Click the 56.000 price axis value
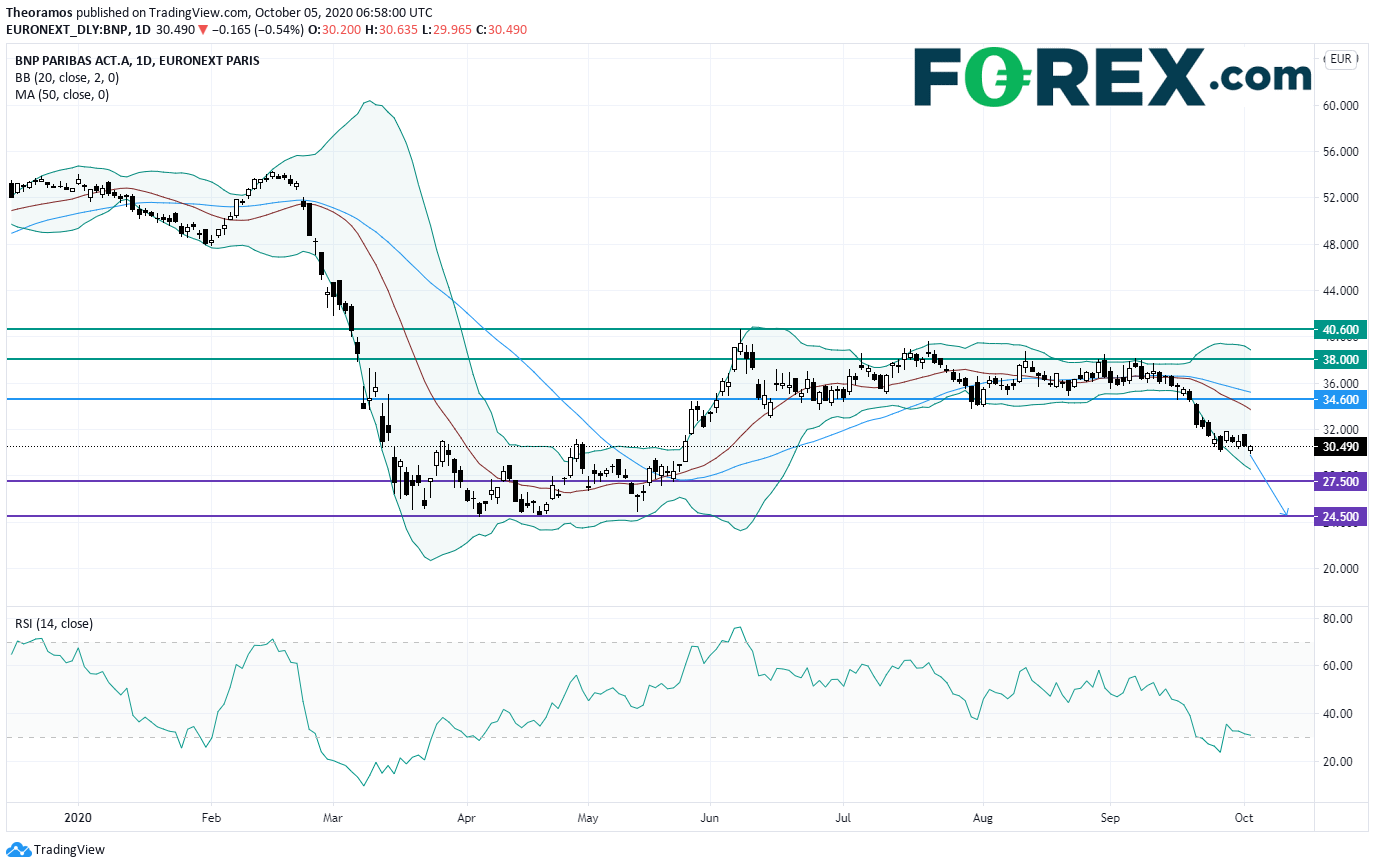1375x868 pixels. [1340, 152]
